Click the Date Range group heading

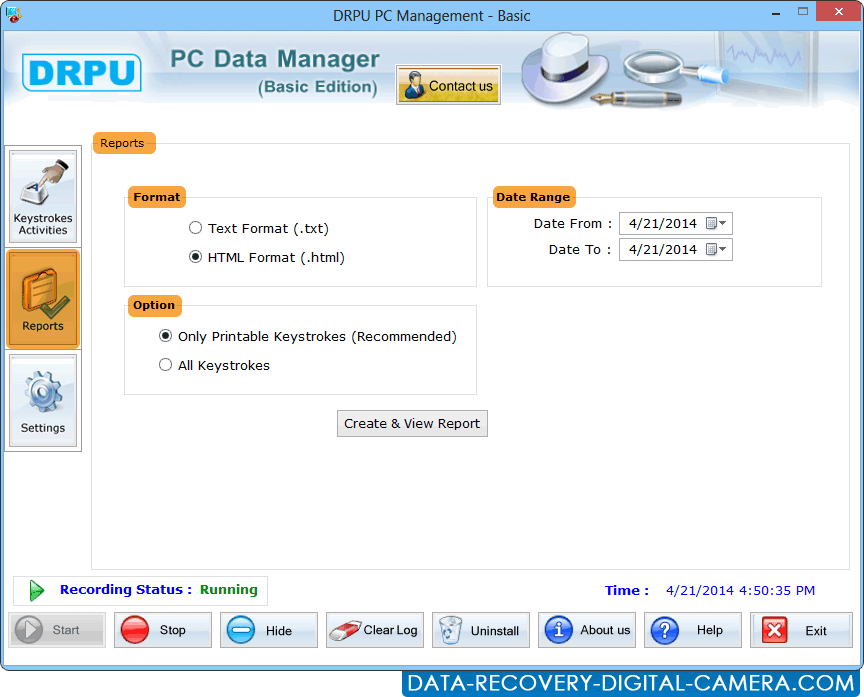click(x=533, y=197)
